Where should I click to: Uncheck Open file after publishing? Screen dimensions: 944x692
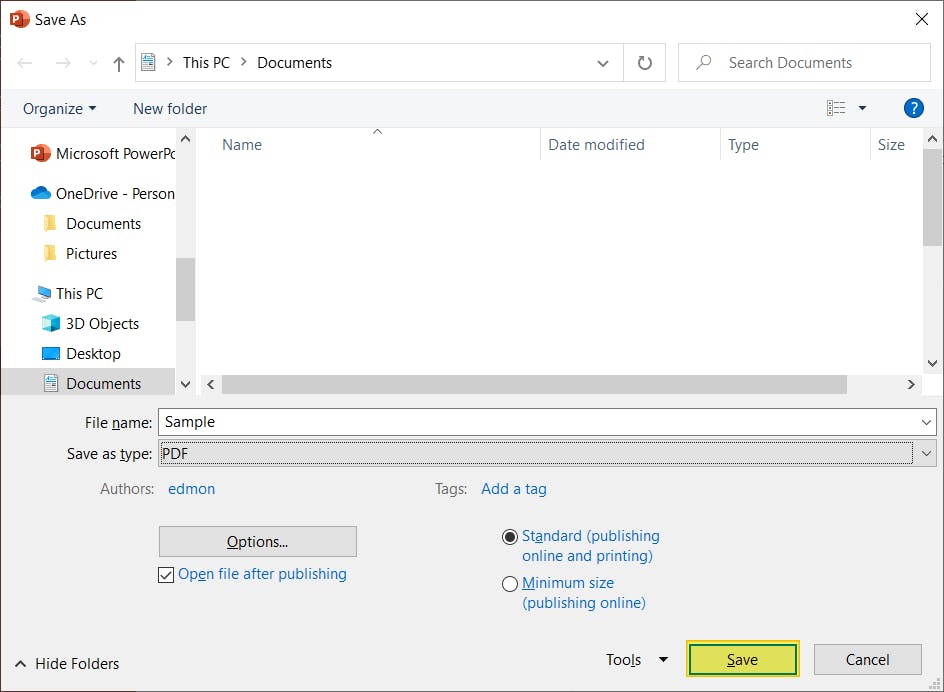click(167, 575)
